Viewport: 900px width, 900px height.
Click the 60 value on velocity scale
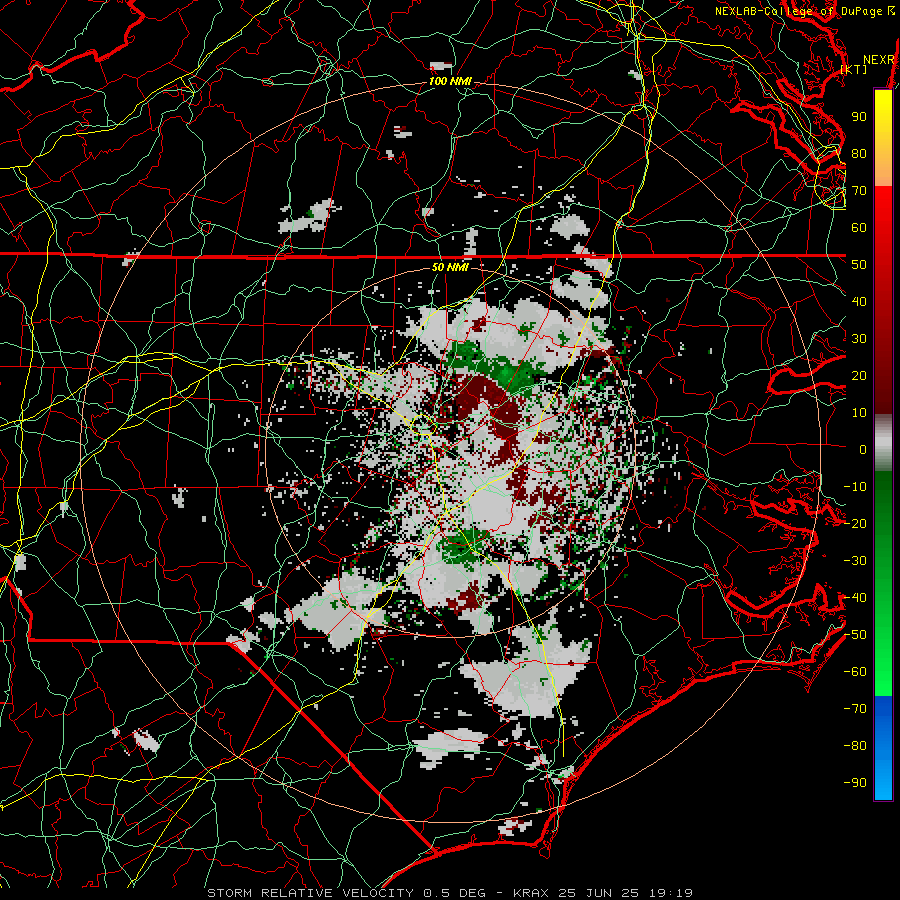point(859,228)
